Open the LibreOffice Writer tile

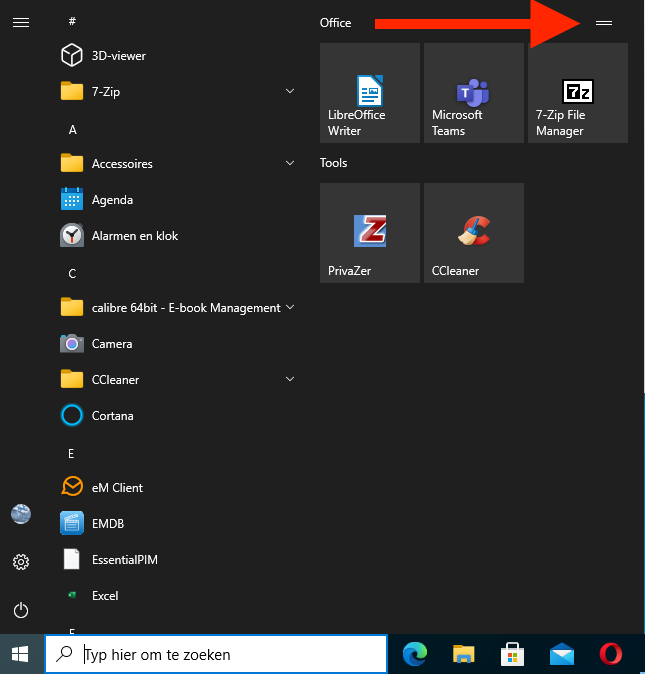tap(369, 93)
